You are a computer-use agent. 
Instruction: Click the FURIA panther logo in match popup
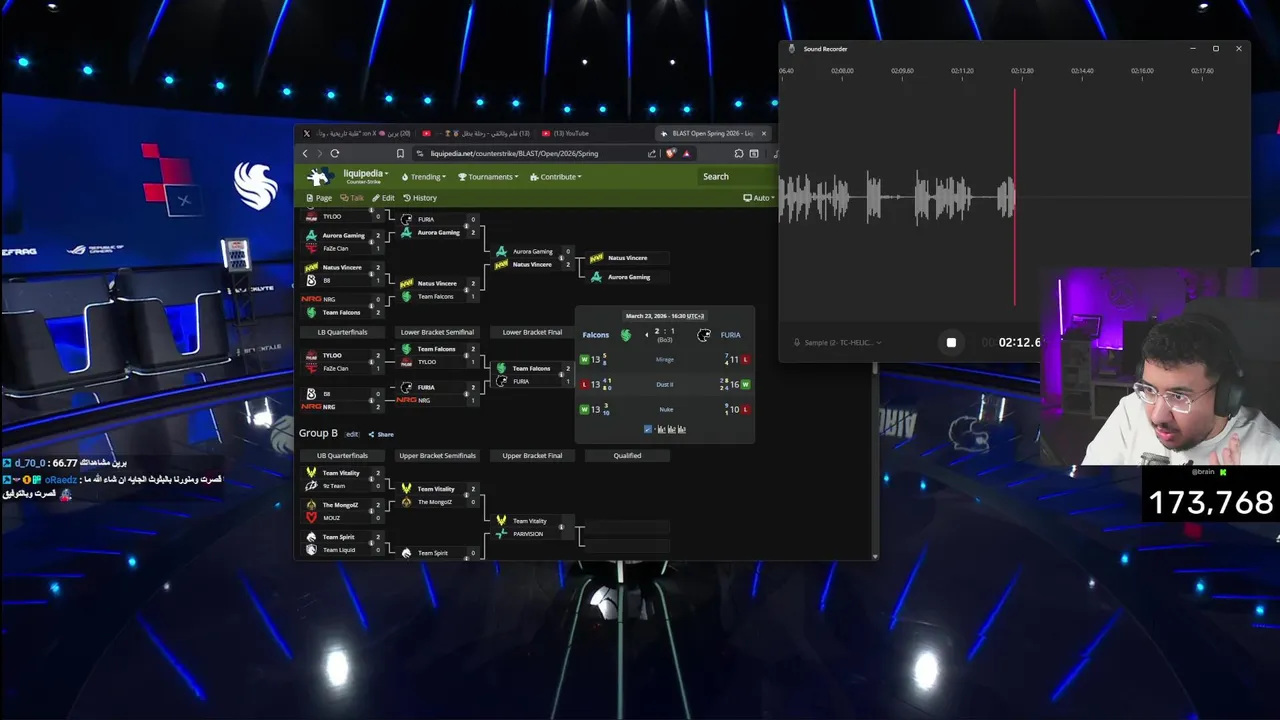point(704,335)
